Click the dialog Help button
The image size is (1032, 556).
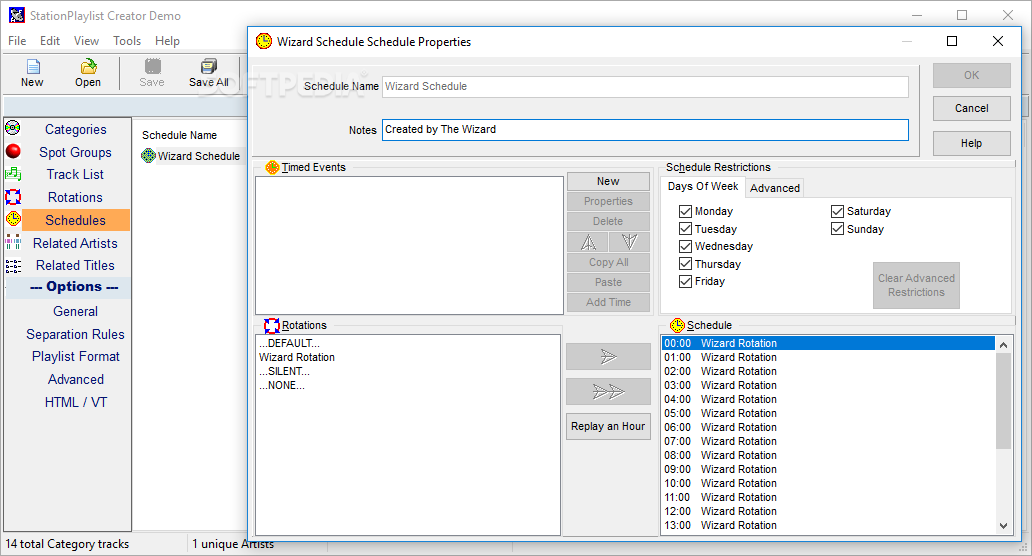[x=971, y=143]
